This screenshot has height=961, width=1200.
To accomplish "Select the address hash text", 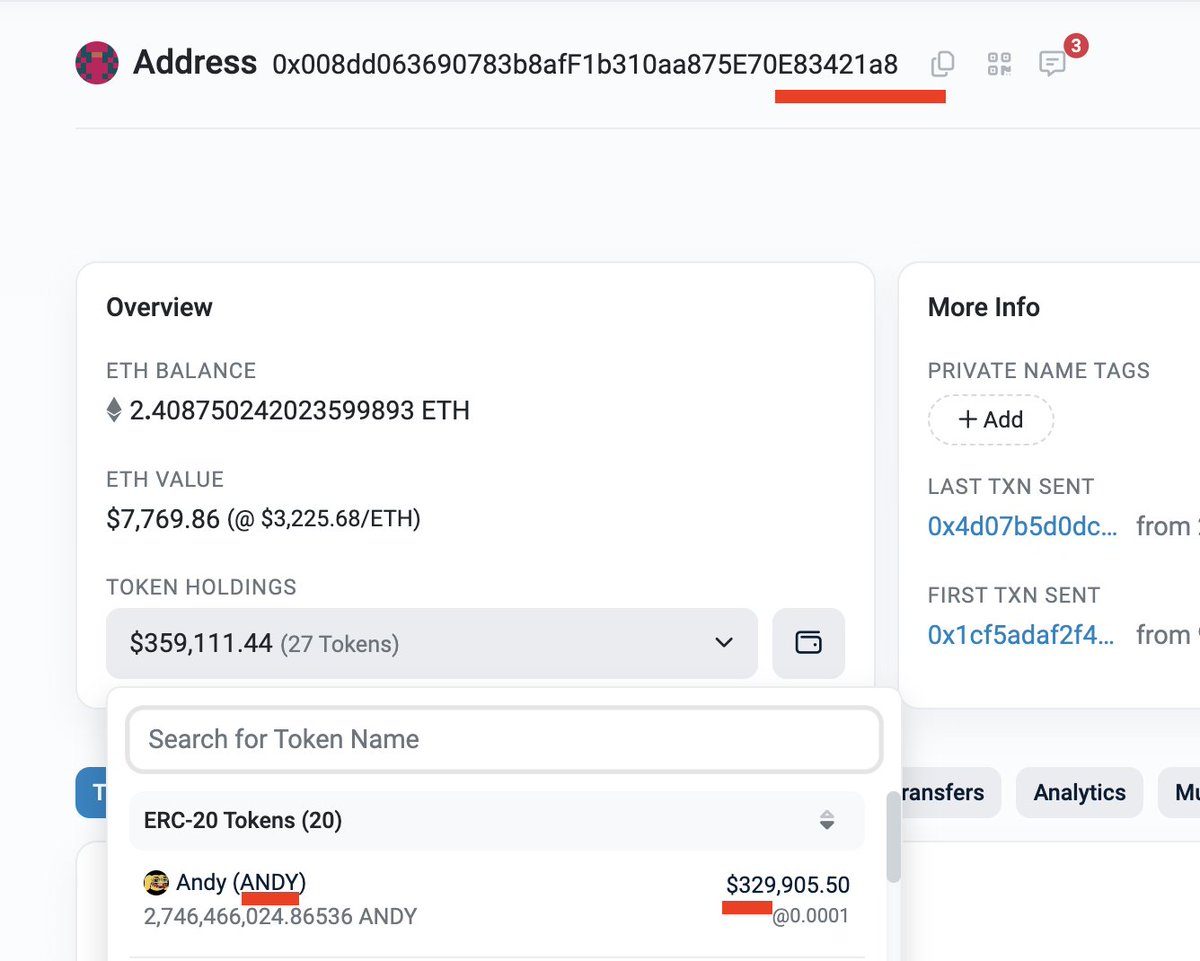I will pyautogui.click(x=585, y=65).
